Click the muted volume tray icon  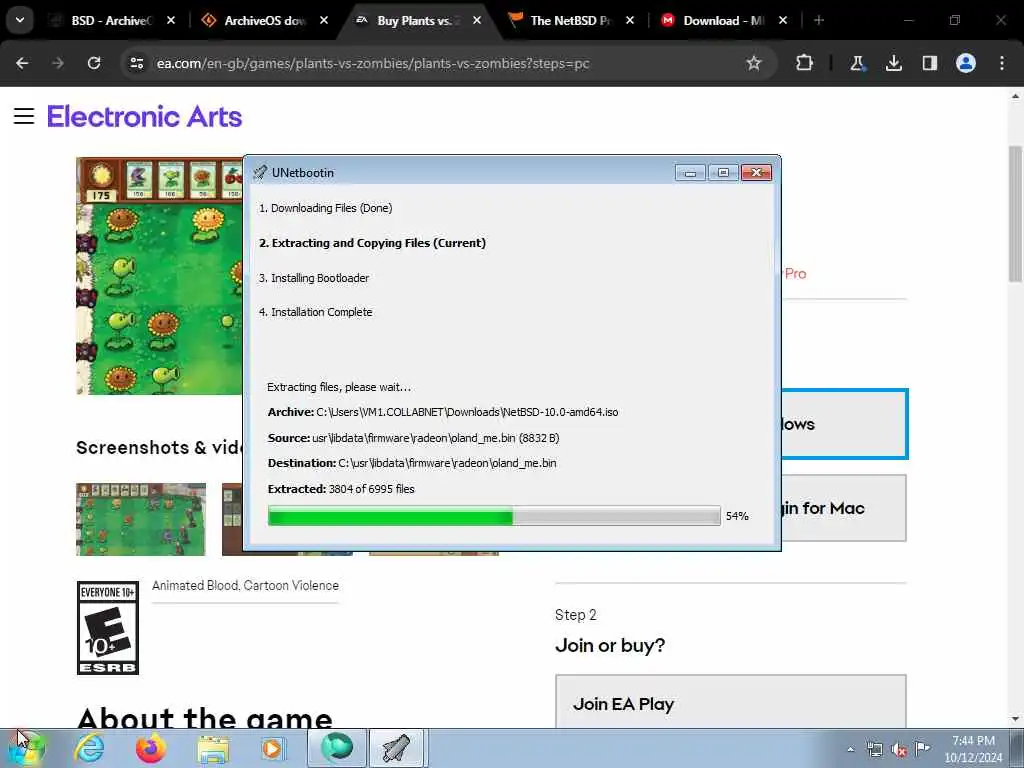click(899, 749)
